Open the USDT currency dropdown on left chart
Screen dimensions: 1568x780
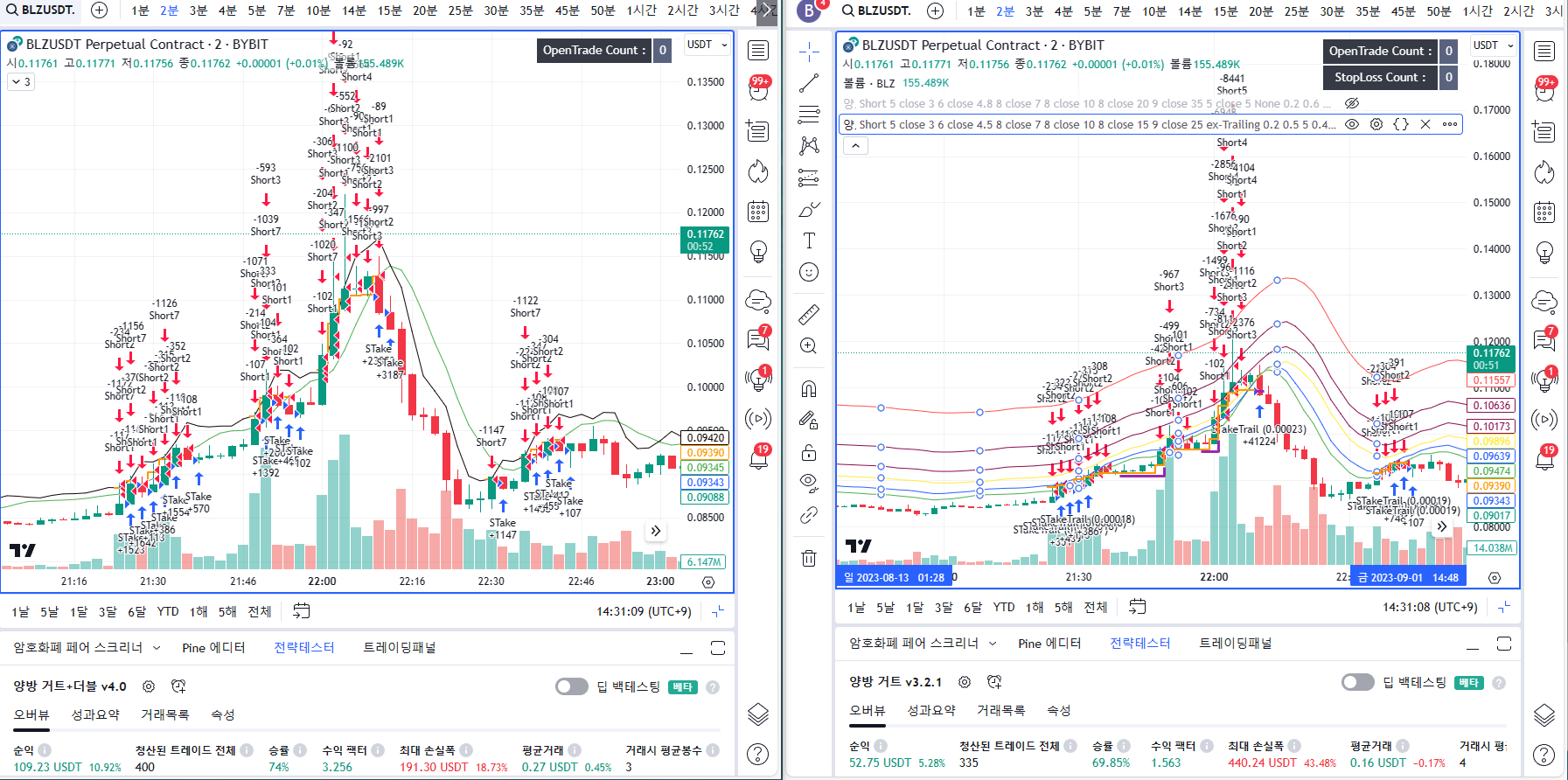707,45
